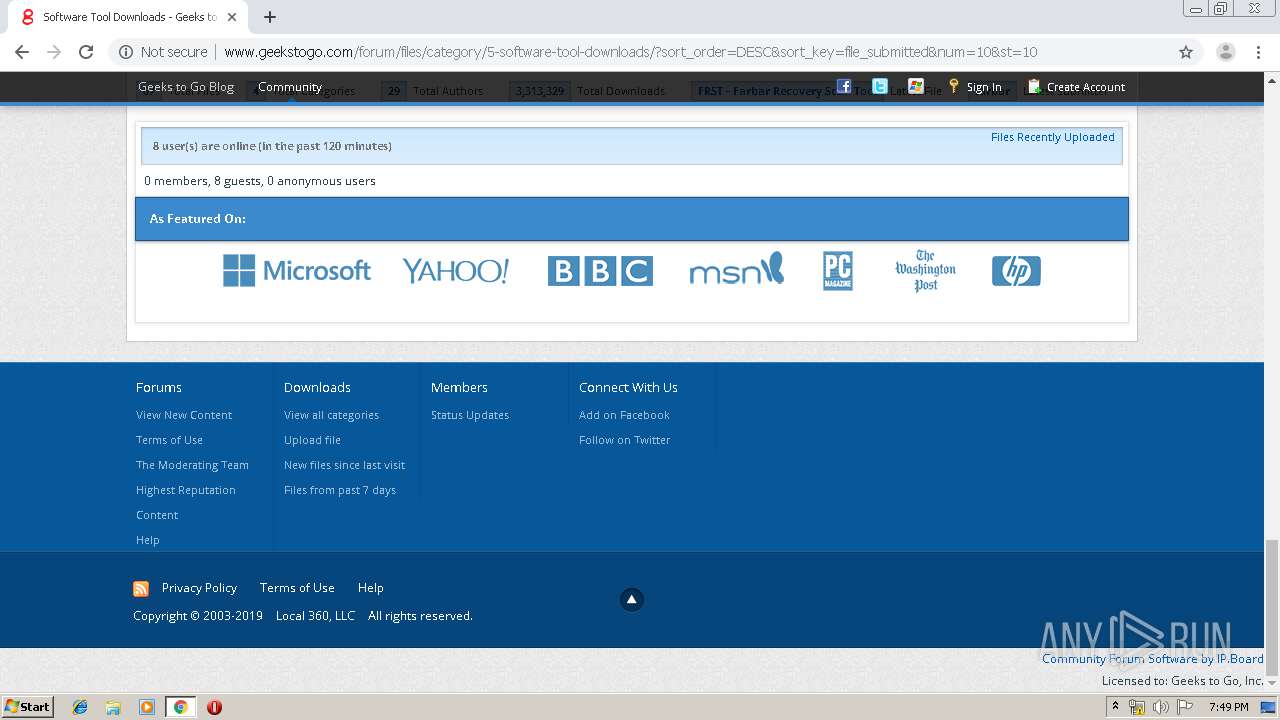Image resolution: width=1280 pixels, height=720 pixels.
Task: Open a new browser tab
Action: click(270, 17)
